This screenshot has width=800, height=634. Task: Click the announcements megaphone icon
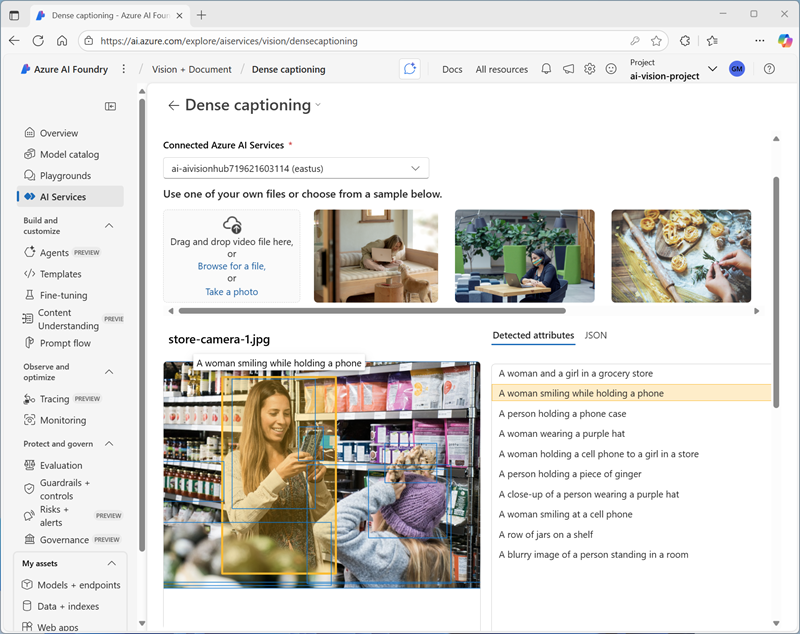(x=568, y=69)
